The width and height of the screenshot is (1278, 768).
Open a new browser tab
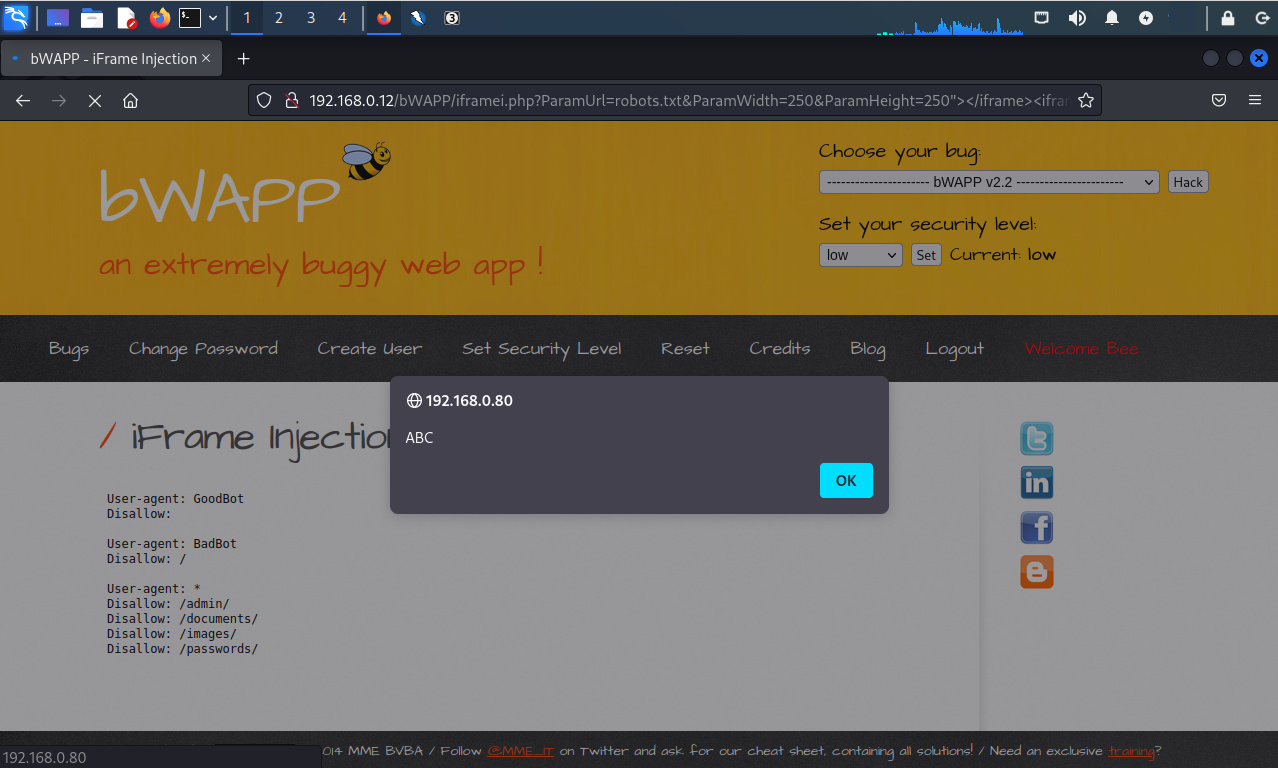pyautogui.click(x=243, y=59)
